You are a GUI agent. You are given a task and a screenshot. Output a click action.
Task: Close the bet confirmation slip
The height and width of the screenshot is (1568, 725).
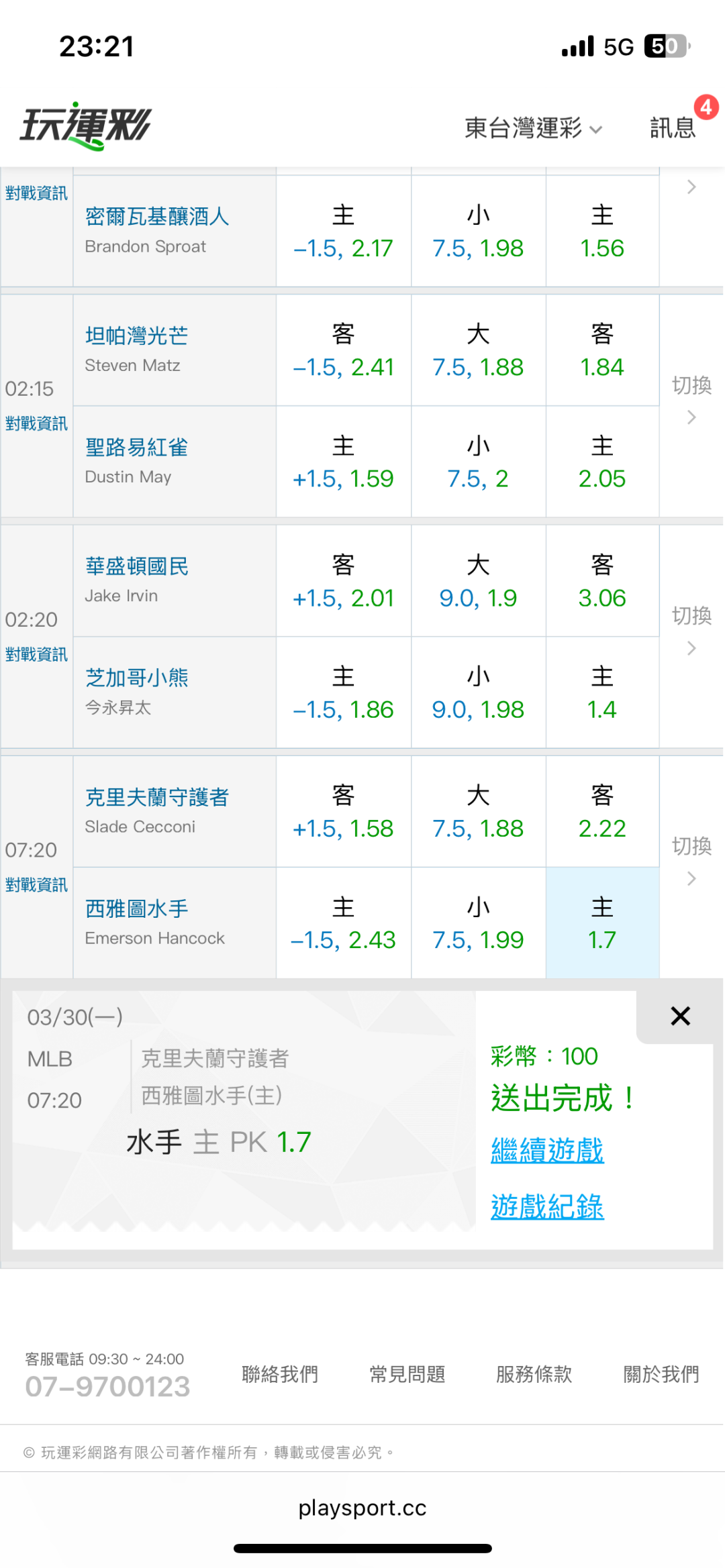click(x=680, y=1016)
